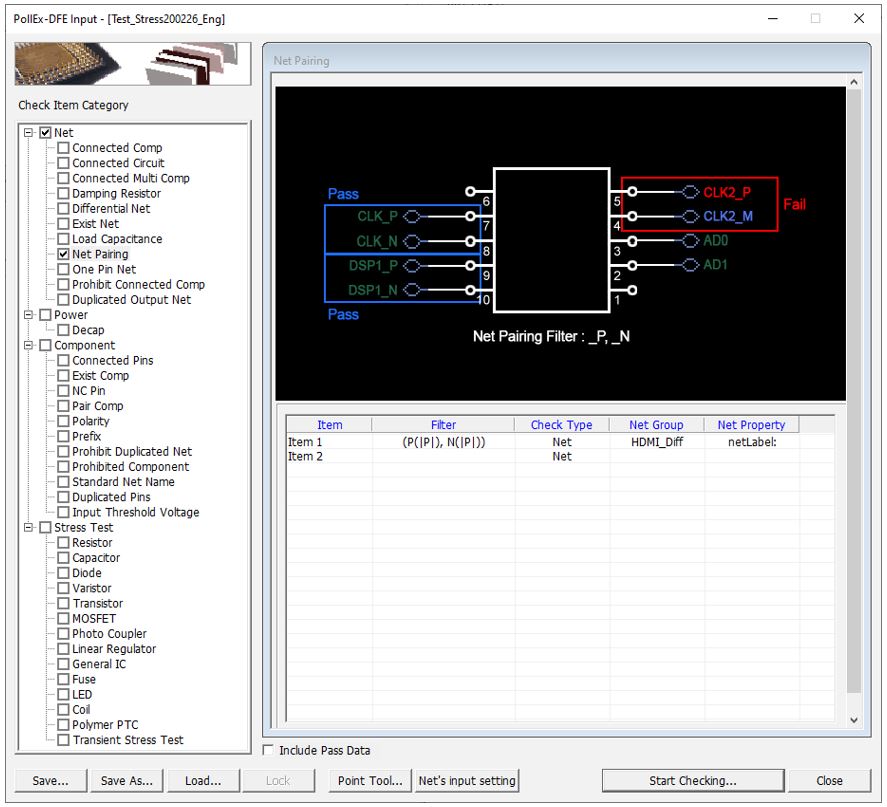Collapse the Power category node

(x=29, y=315)
